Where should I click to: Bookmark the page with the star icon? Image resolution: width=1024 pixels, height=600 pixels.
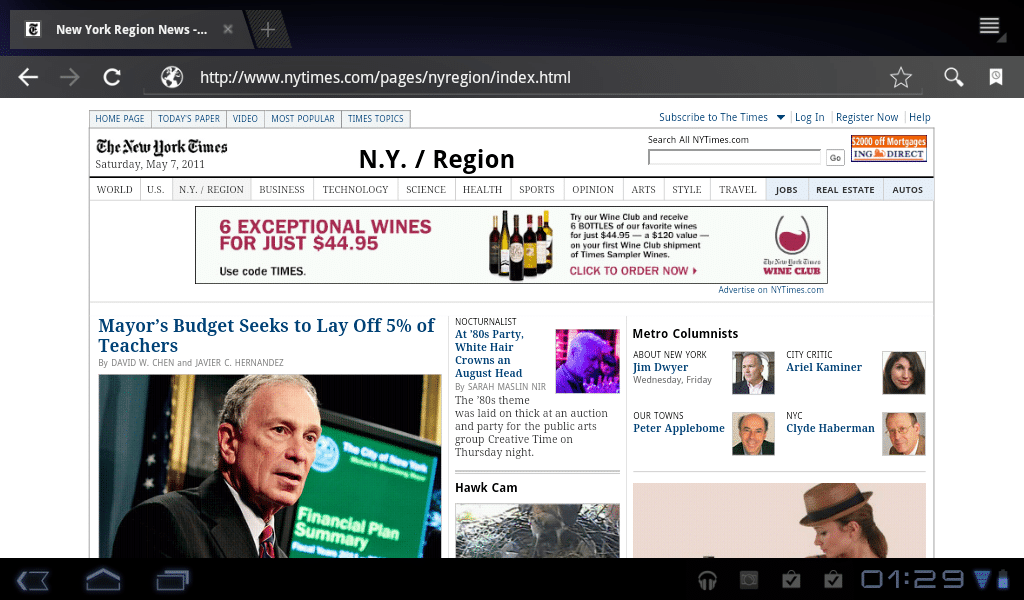(x=901, y=77)
